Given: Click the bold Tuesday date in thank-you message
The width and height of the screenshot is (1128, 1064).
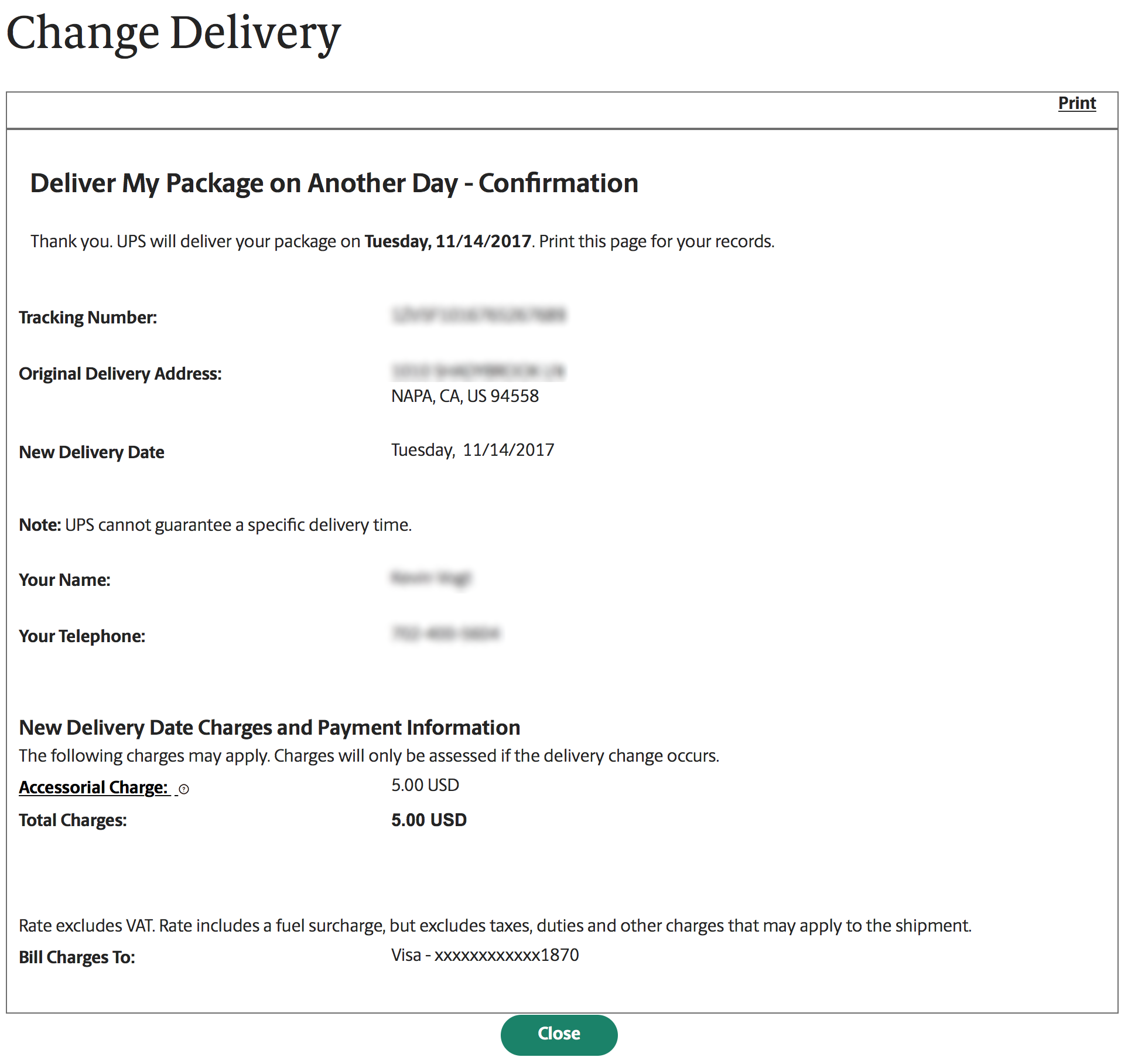Looking at the screenshot, I should (x=448, y=241).
